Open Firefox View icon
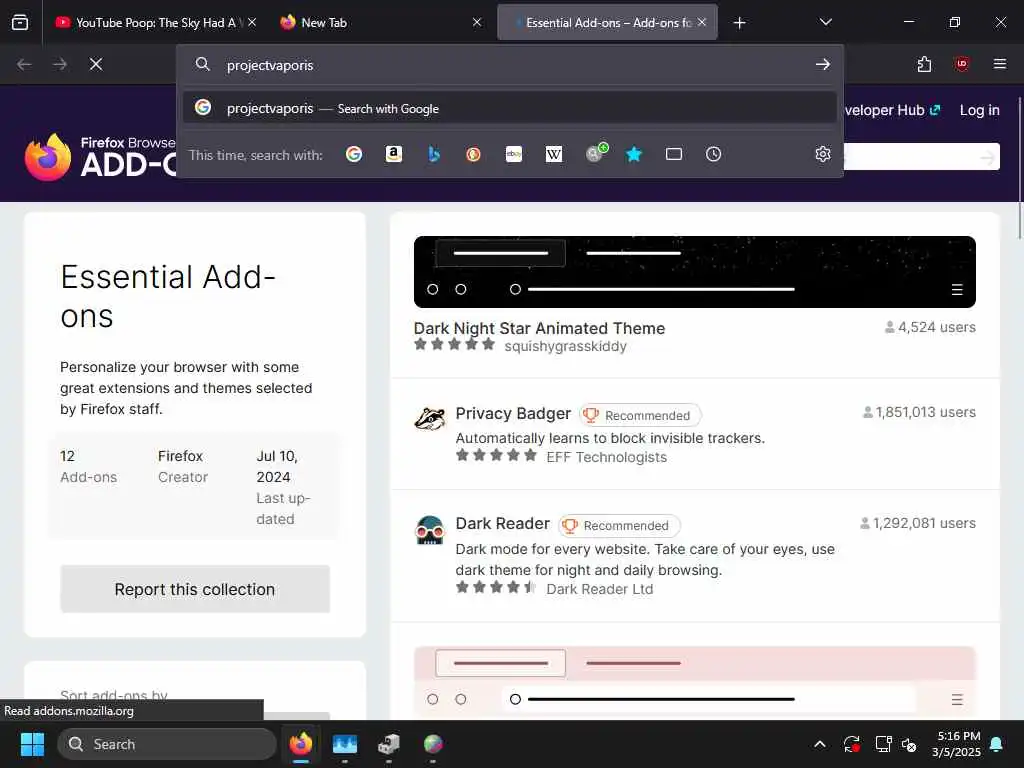The width and height of the screenshot is (1024, 768). pyautogui.click(x=20, y=22)
